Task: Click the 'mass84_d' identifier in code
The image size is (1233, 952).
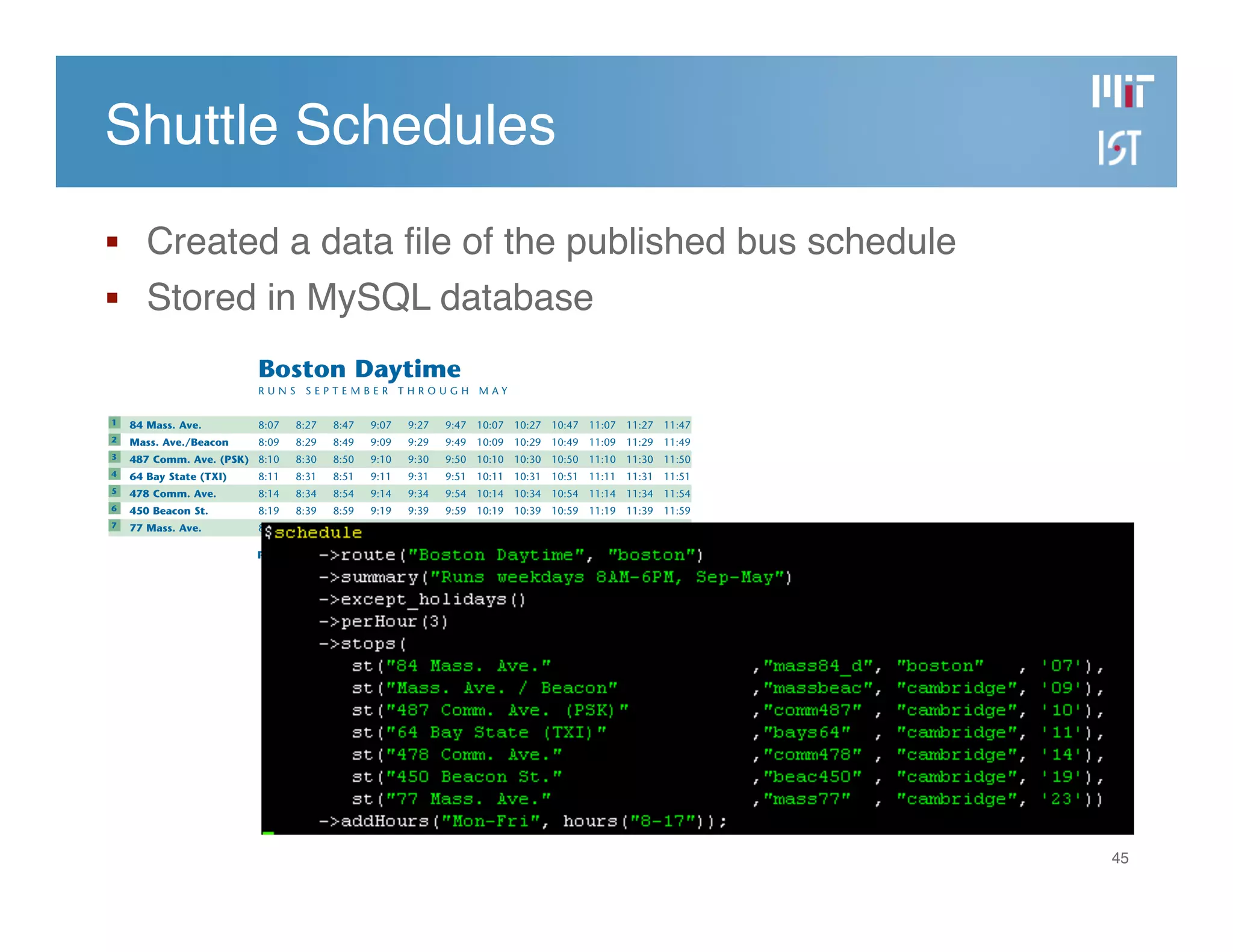Action: 818,666
